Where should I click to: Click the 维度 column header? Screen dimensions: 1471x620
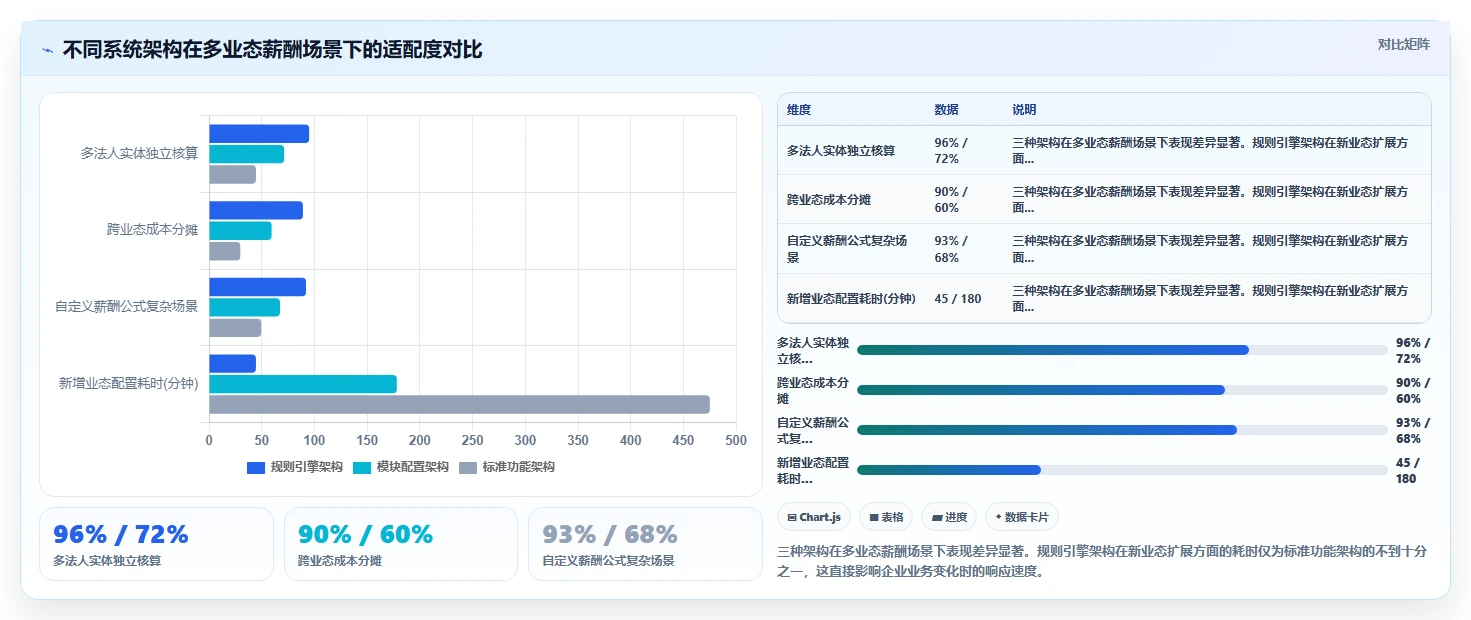799,109
